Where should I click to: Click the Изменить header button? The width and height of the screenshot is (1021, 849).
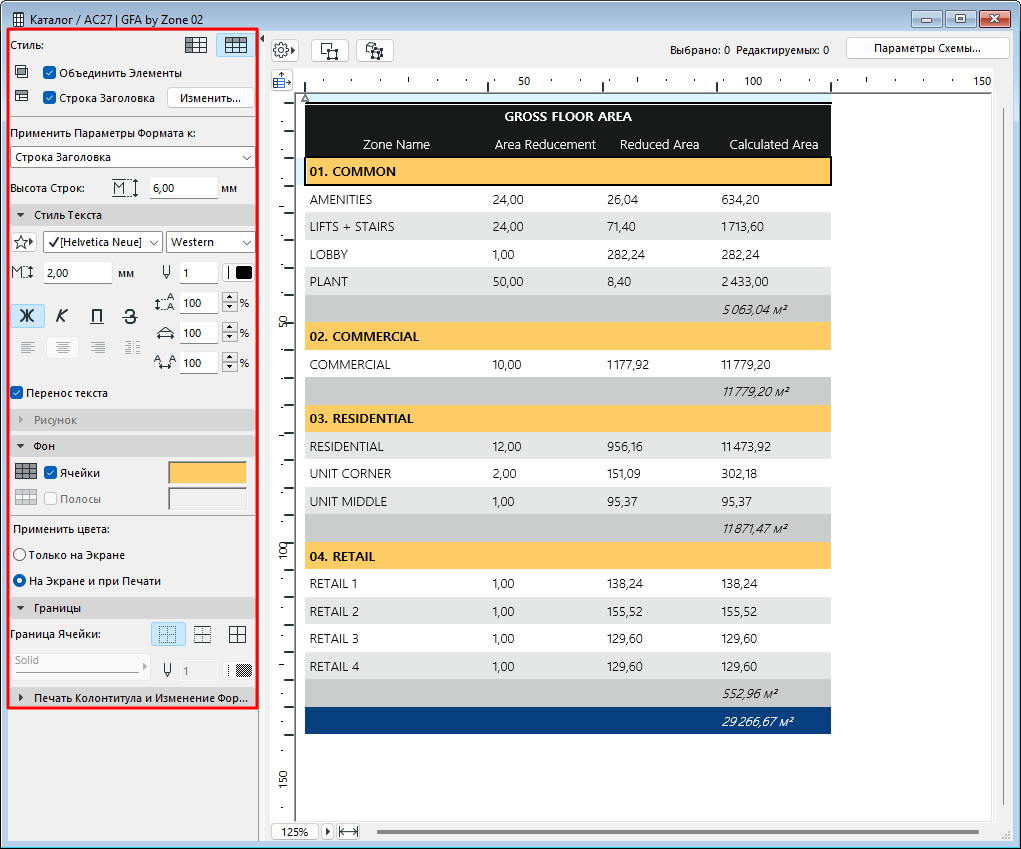(210, 98)
